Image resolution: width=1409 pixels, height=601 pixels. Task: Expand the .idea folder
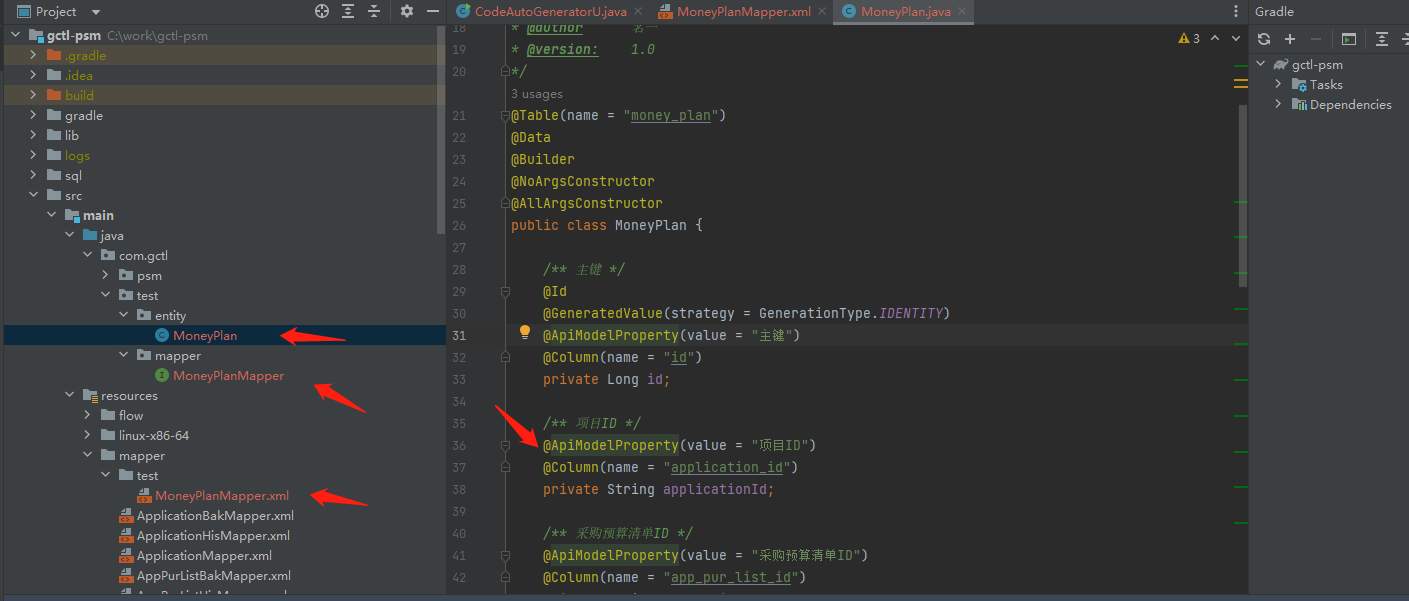[34, 76]
